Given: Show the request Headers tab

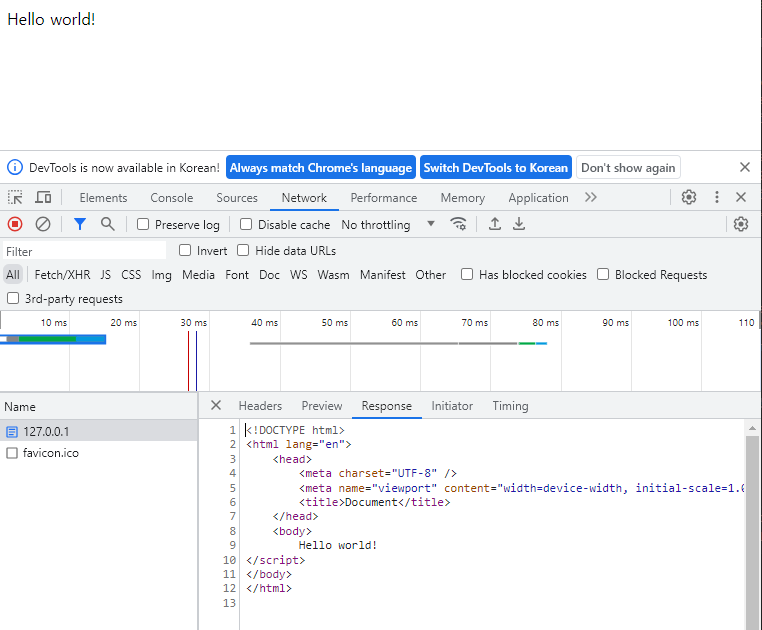Looking at the screenshot, I should (260, 406).
